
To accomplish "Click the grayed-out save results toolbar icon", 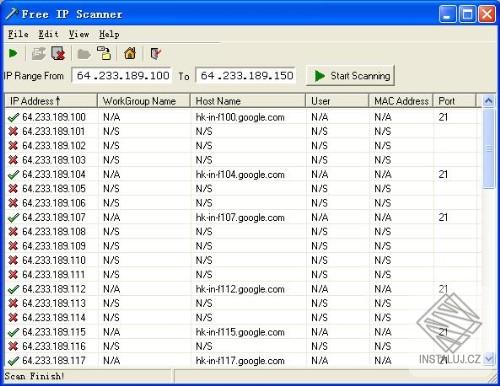I will point(39,54).
